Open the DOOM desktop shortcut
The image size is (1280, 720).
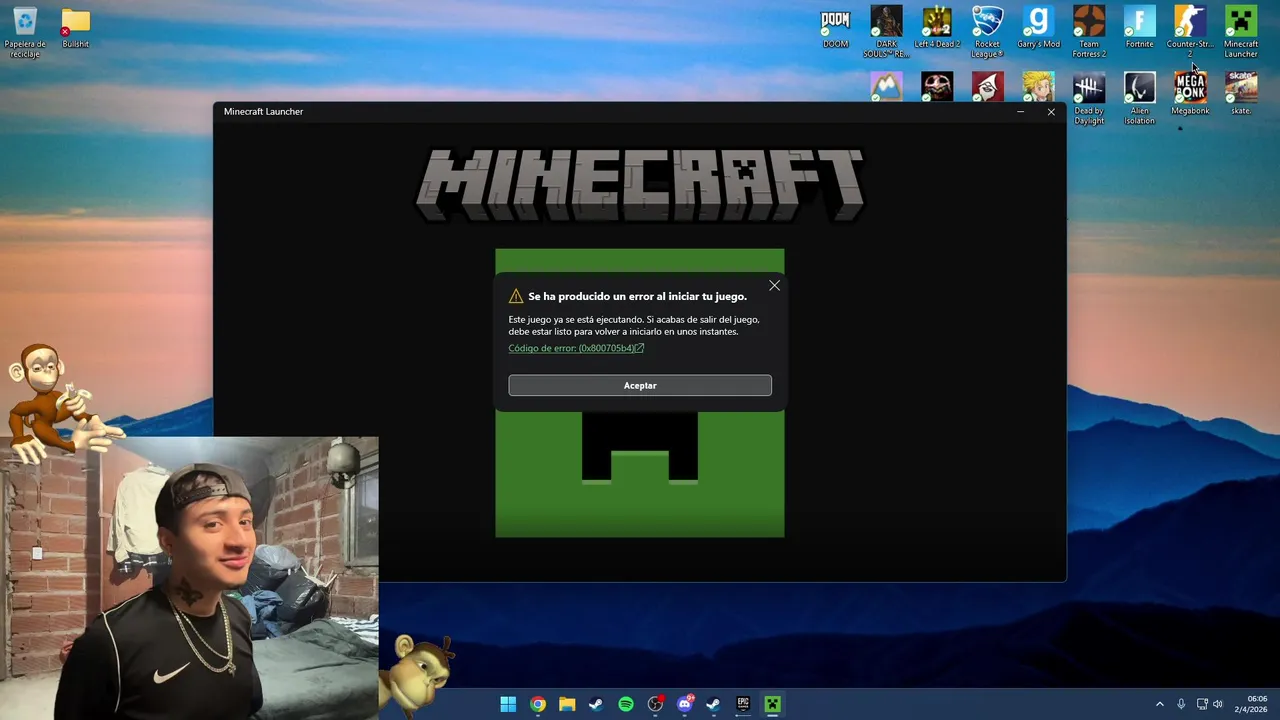(835, 28)
